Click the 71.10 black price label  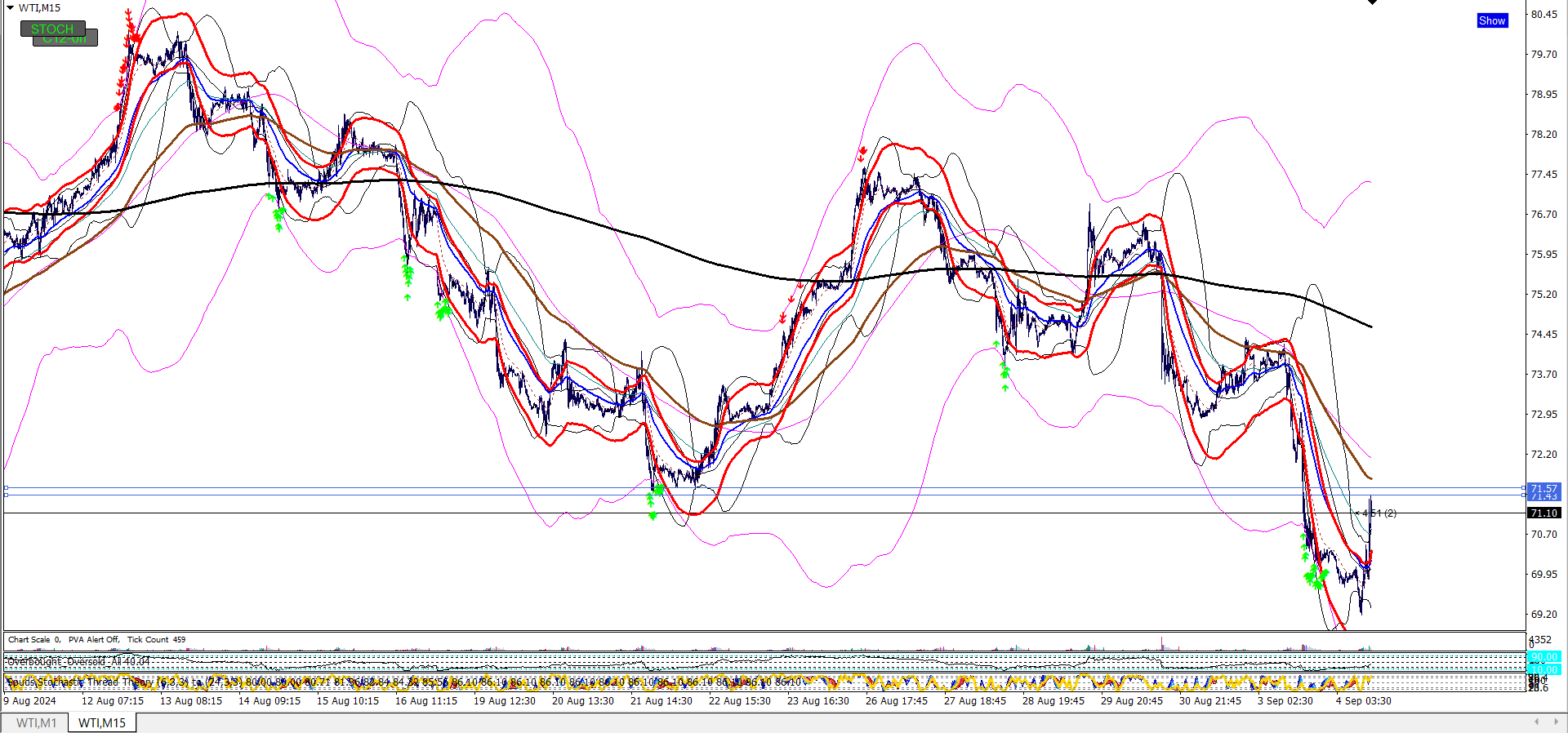(1544, 513)
